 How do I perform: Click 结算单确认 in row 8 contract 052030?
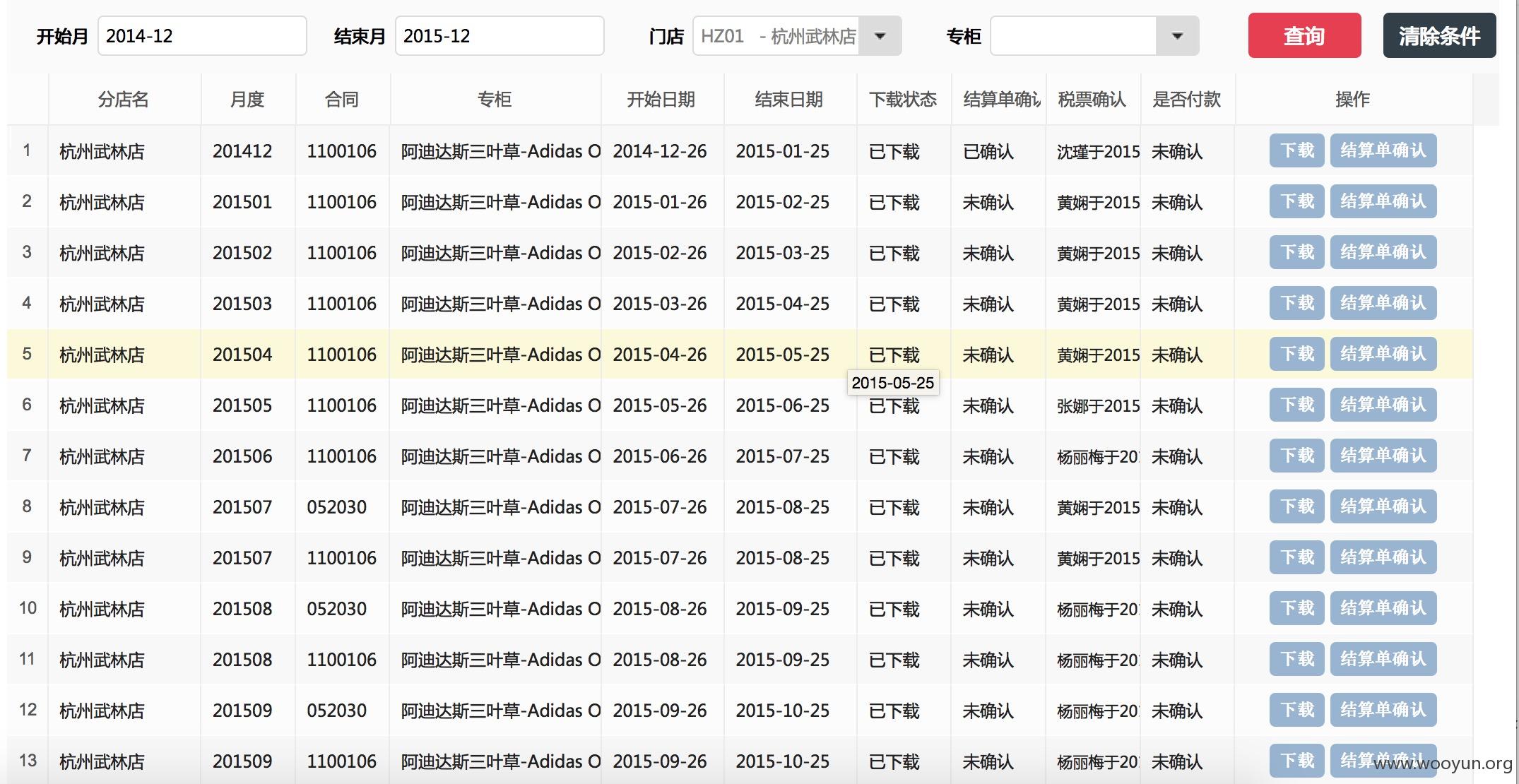pos(1383,506)
